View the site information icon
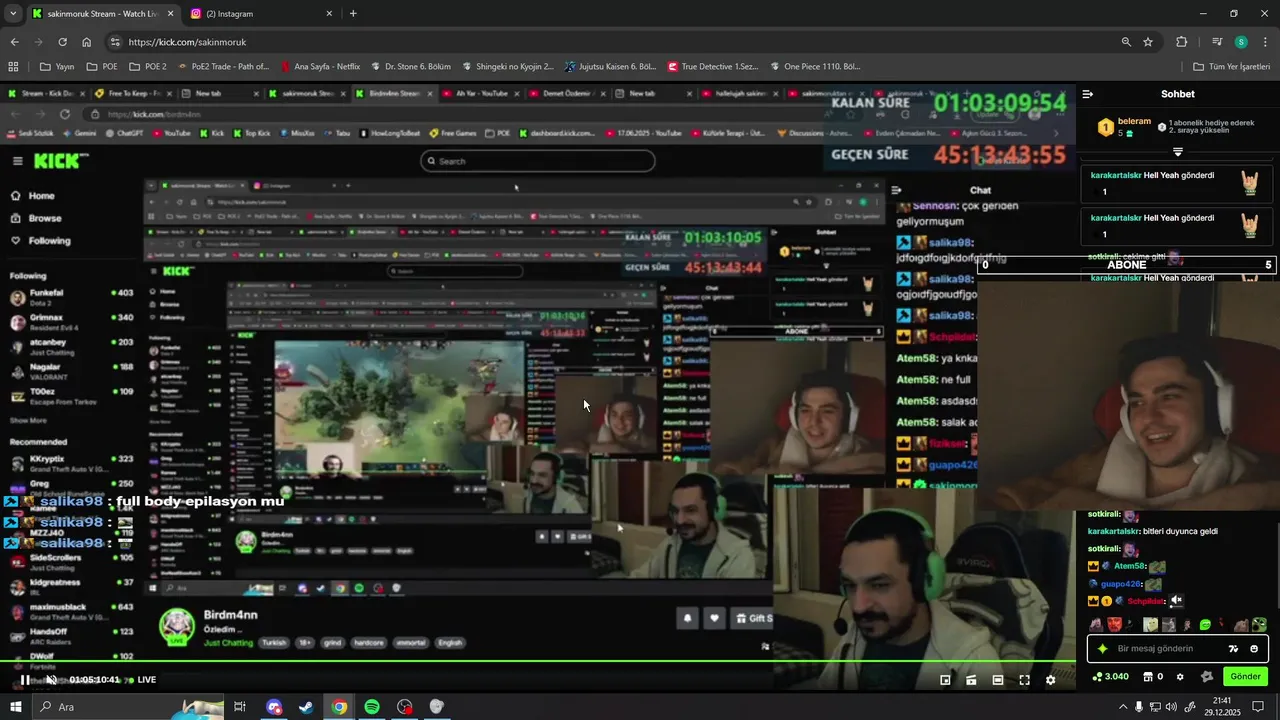This screenshot has height=720, width=1280. [115, 42]
